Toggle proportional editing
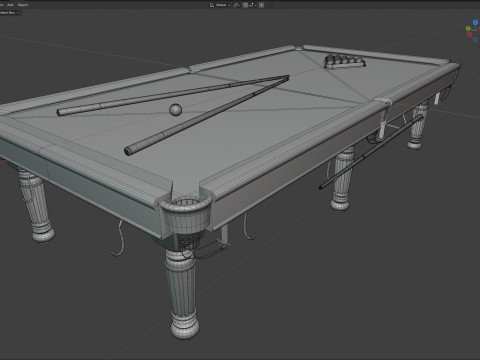Viewport: 480px width, 360px height. (261, 5)
